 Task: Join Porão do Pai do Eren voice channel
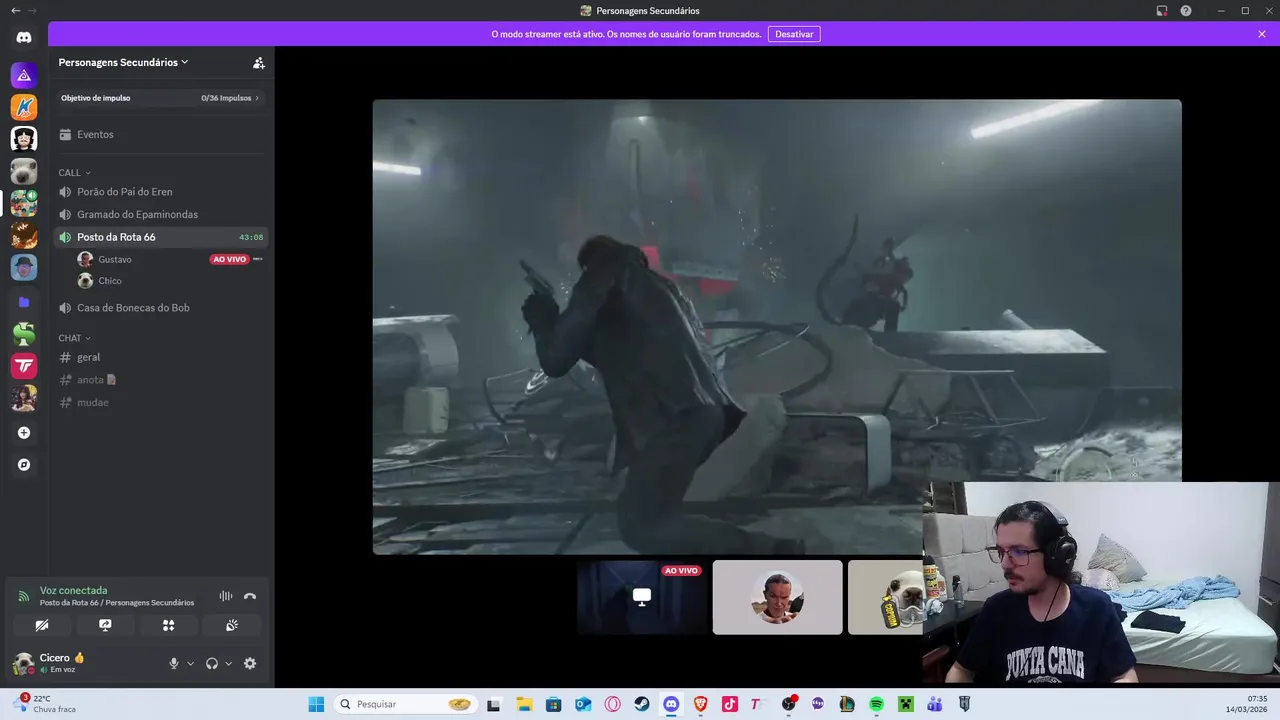click(x=160, y=192)
